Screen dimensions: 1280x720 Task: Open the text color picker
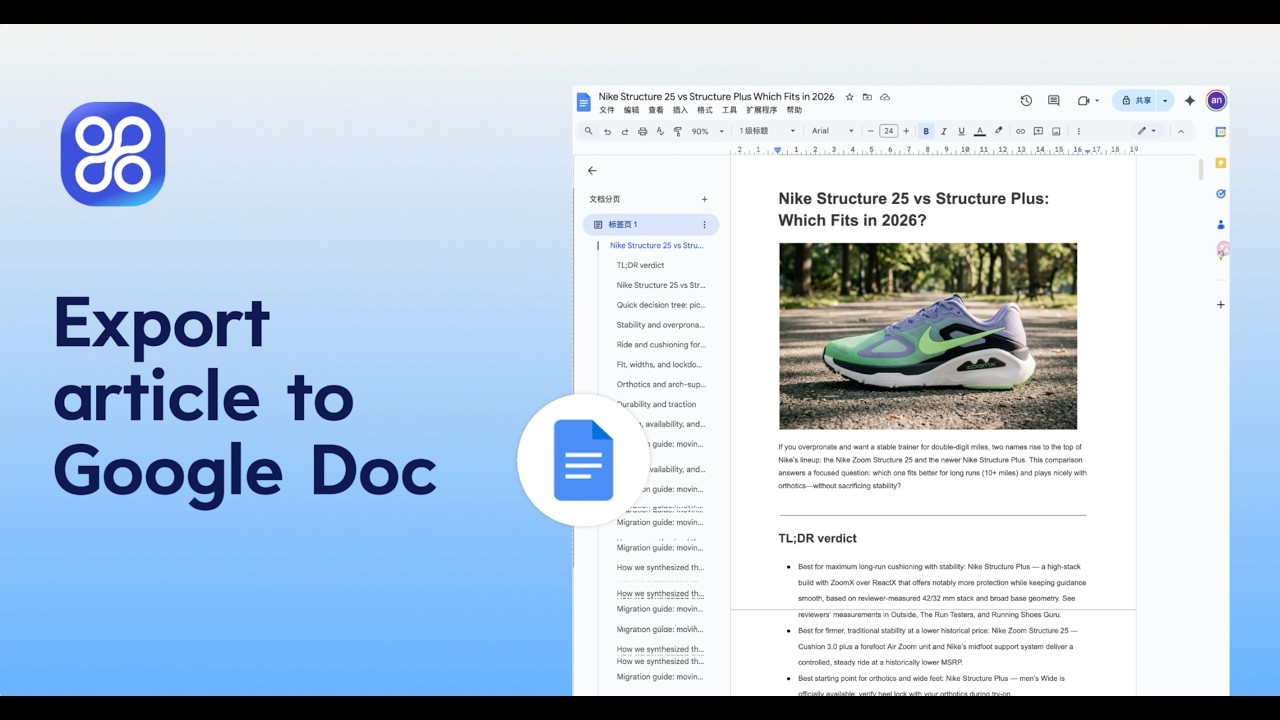click(x=980, y=131)
